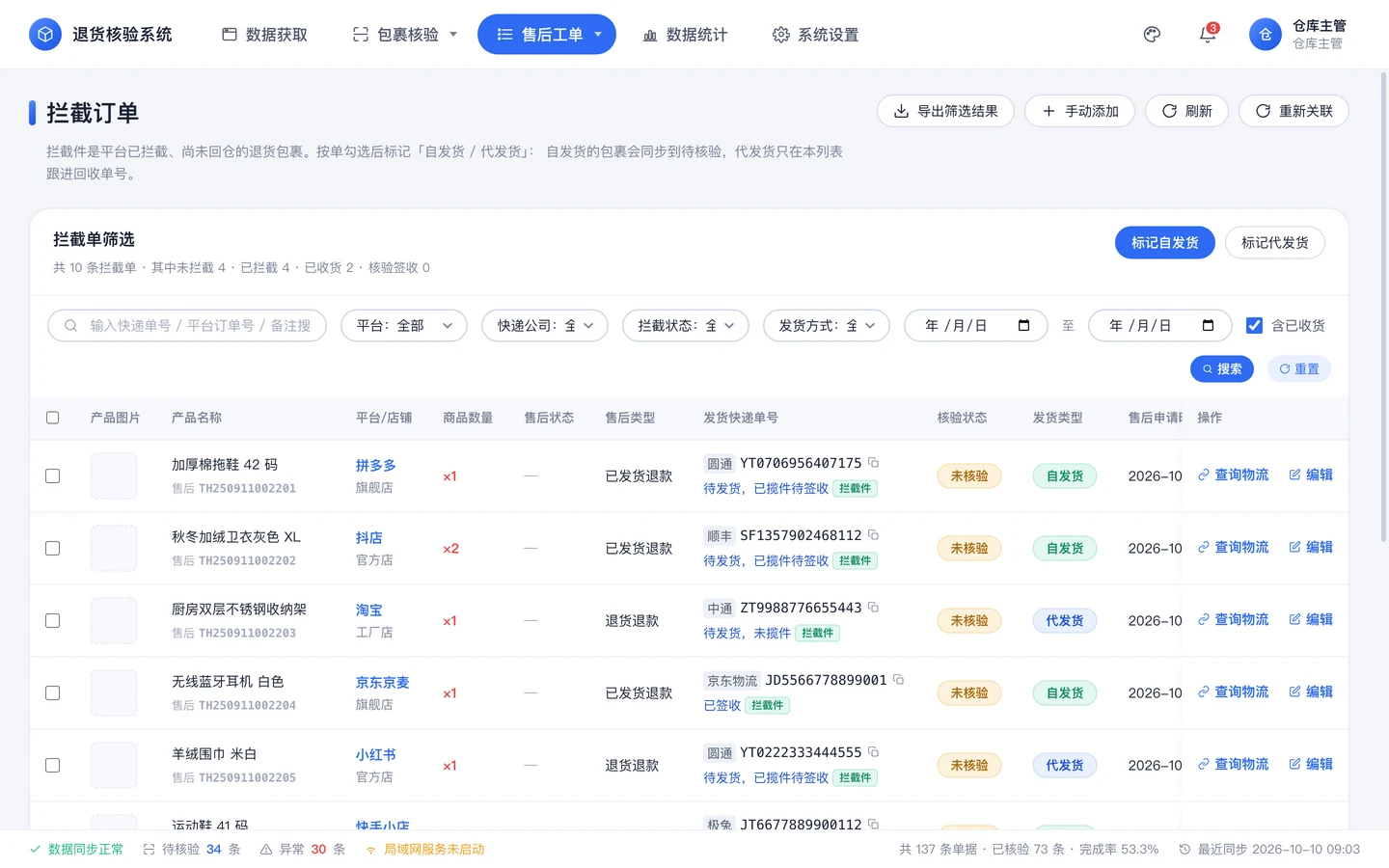This screenshot has height=868, width=1389.
Task: Click 最近同步 time indicator
Action: pos(1269,850)
